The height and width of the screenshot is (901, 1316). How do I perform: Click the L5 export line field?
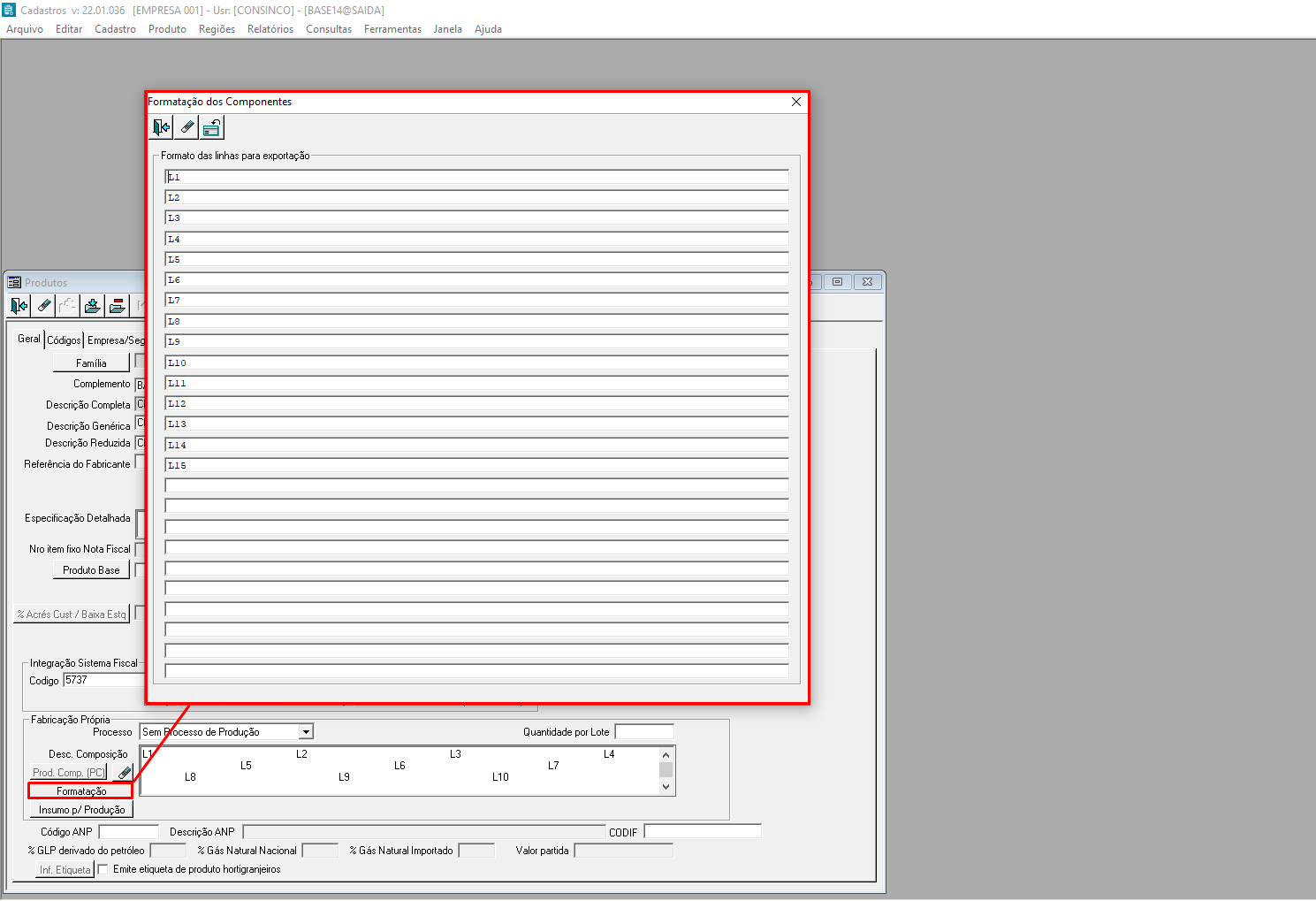tap(476, 259)
